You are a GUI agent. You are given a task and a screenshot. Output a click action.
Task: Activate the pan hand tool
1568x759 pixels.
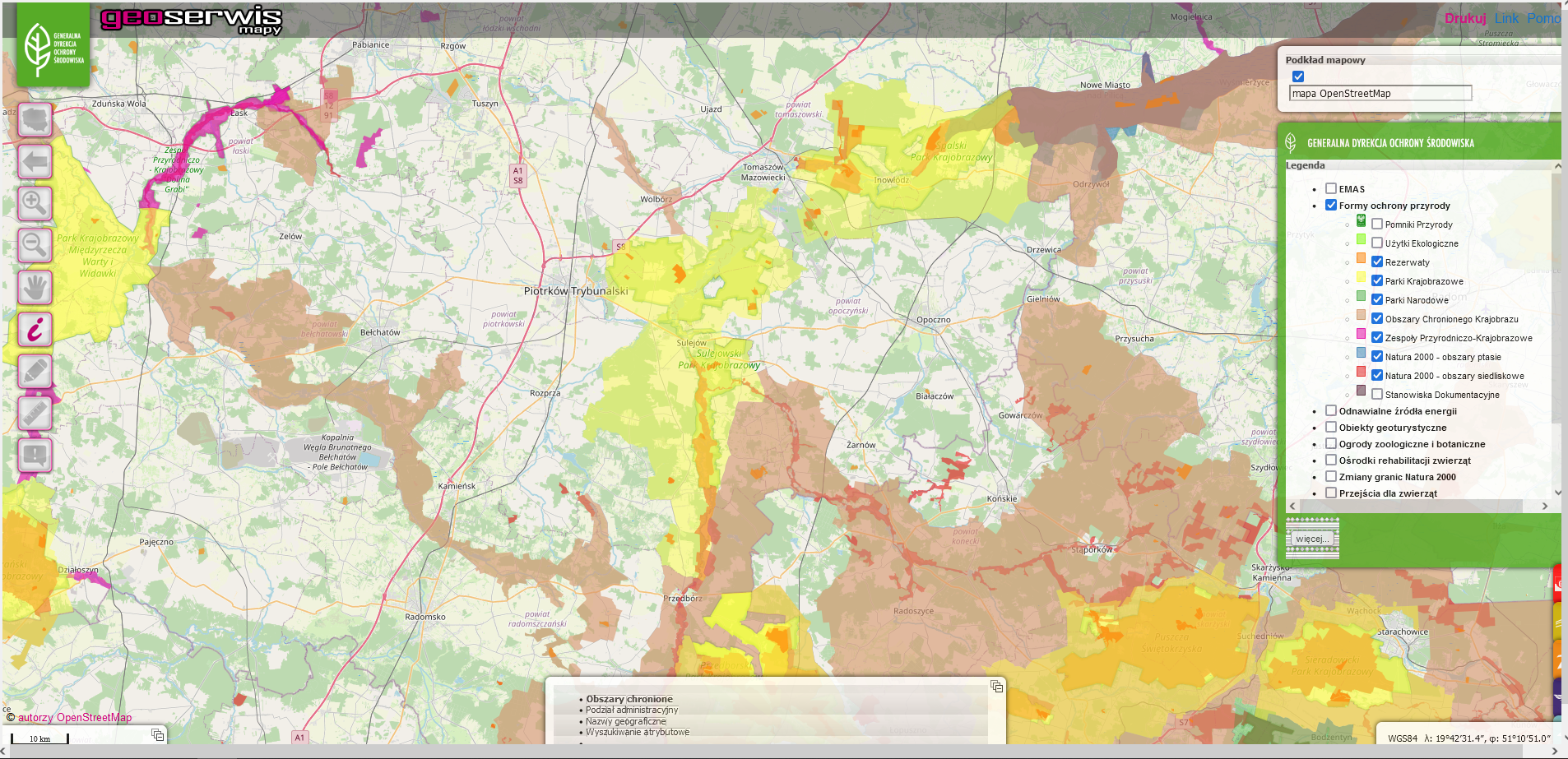[35, 287]
